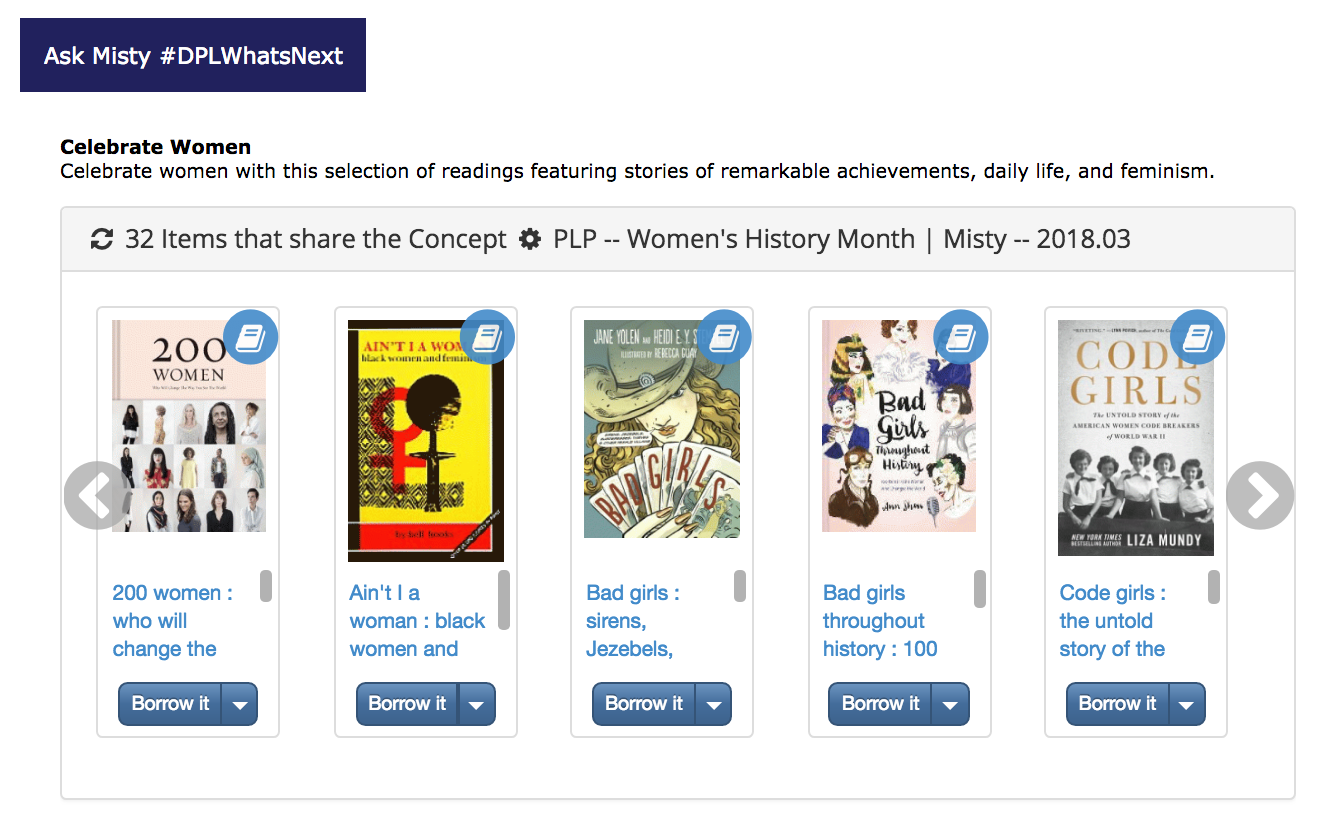Image resolution: width=1324 pixels, height=828 pixels.
Task: Open the Borrow it dropdown for Code Girls
Action: [x=1186, y=703]
